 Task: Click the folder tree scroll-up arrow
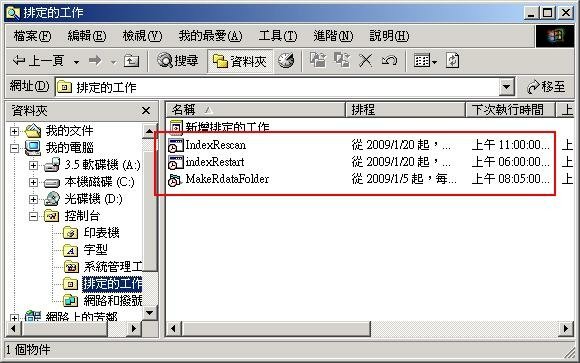click(x=149, y=131)
